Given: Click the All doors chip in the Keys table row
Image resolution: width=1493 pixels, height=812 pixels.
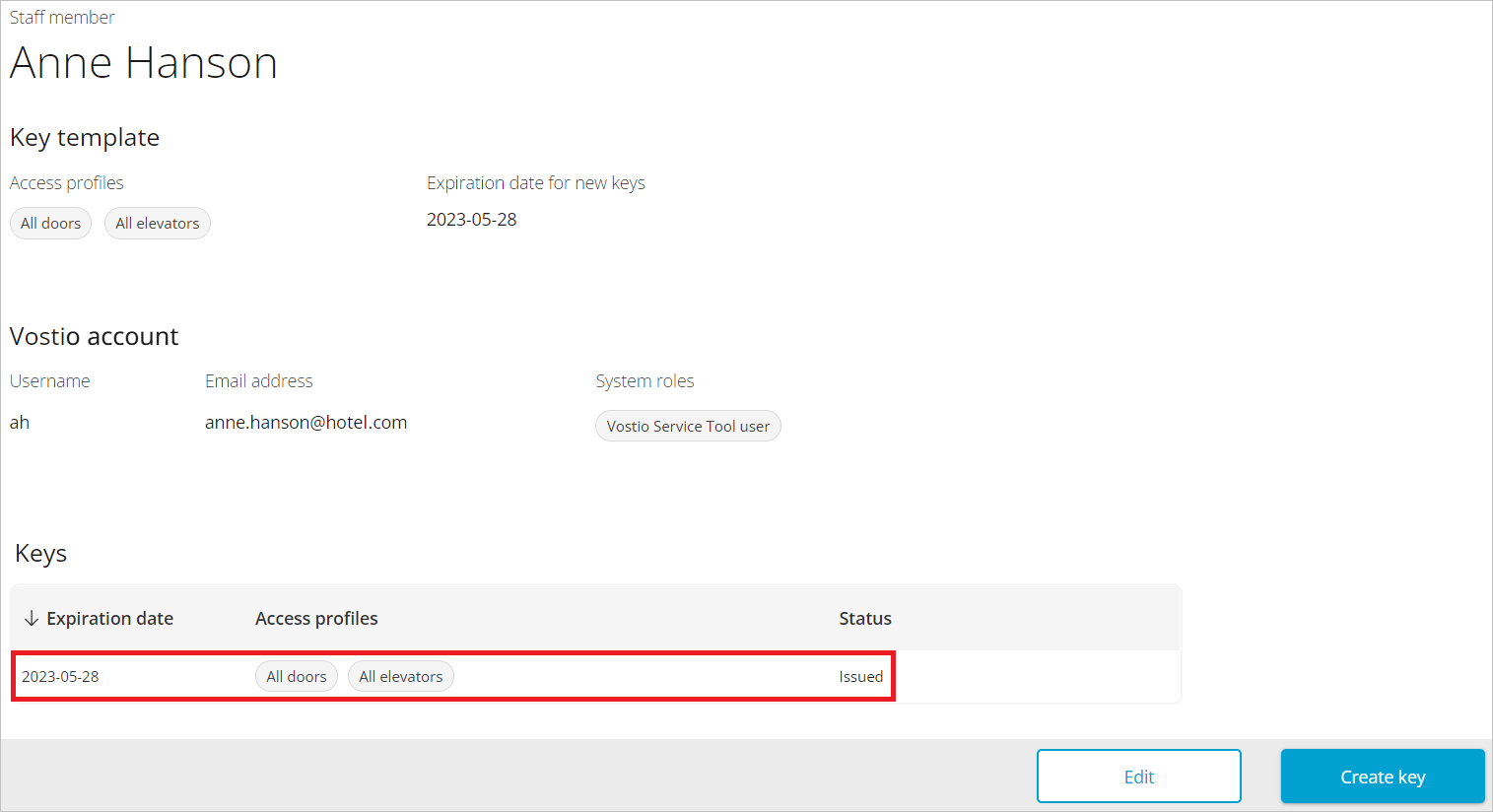Looking at the screenshot, I should 296,676.
